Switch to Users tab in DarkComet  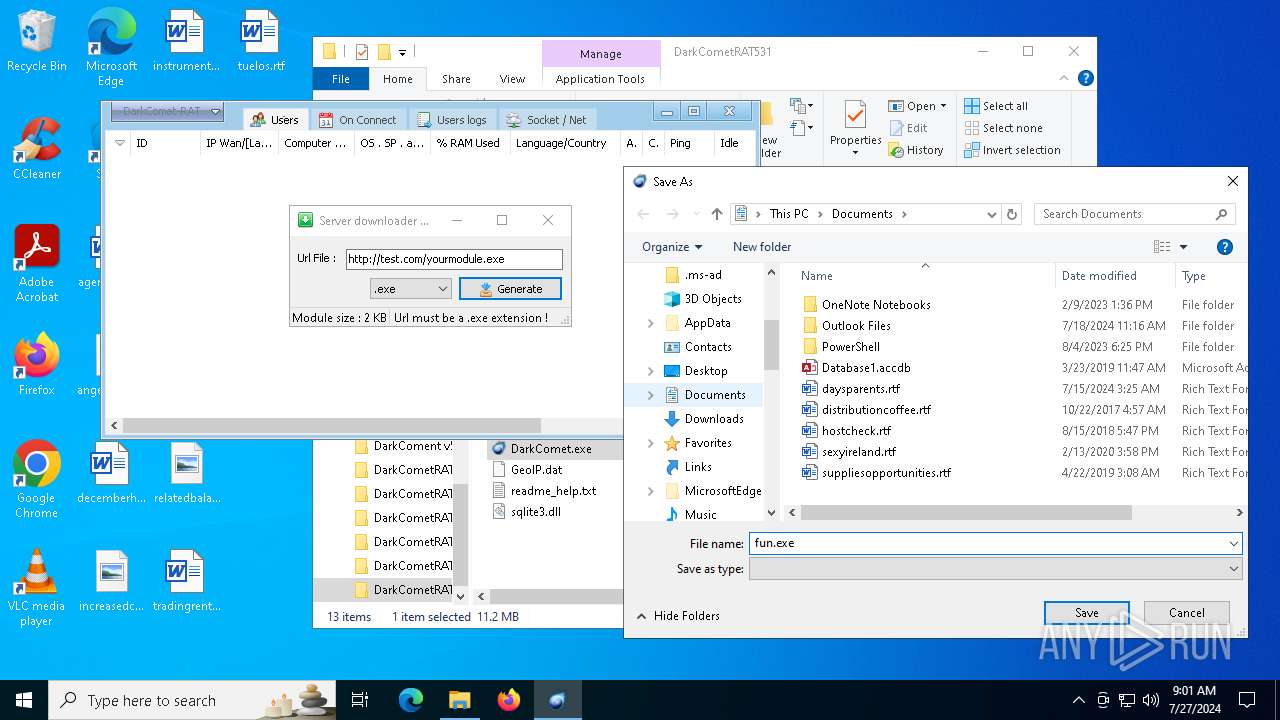tap(273, 120)
